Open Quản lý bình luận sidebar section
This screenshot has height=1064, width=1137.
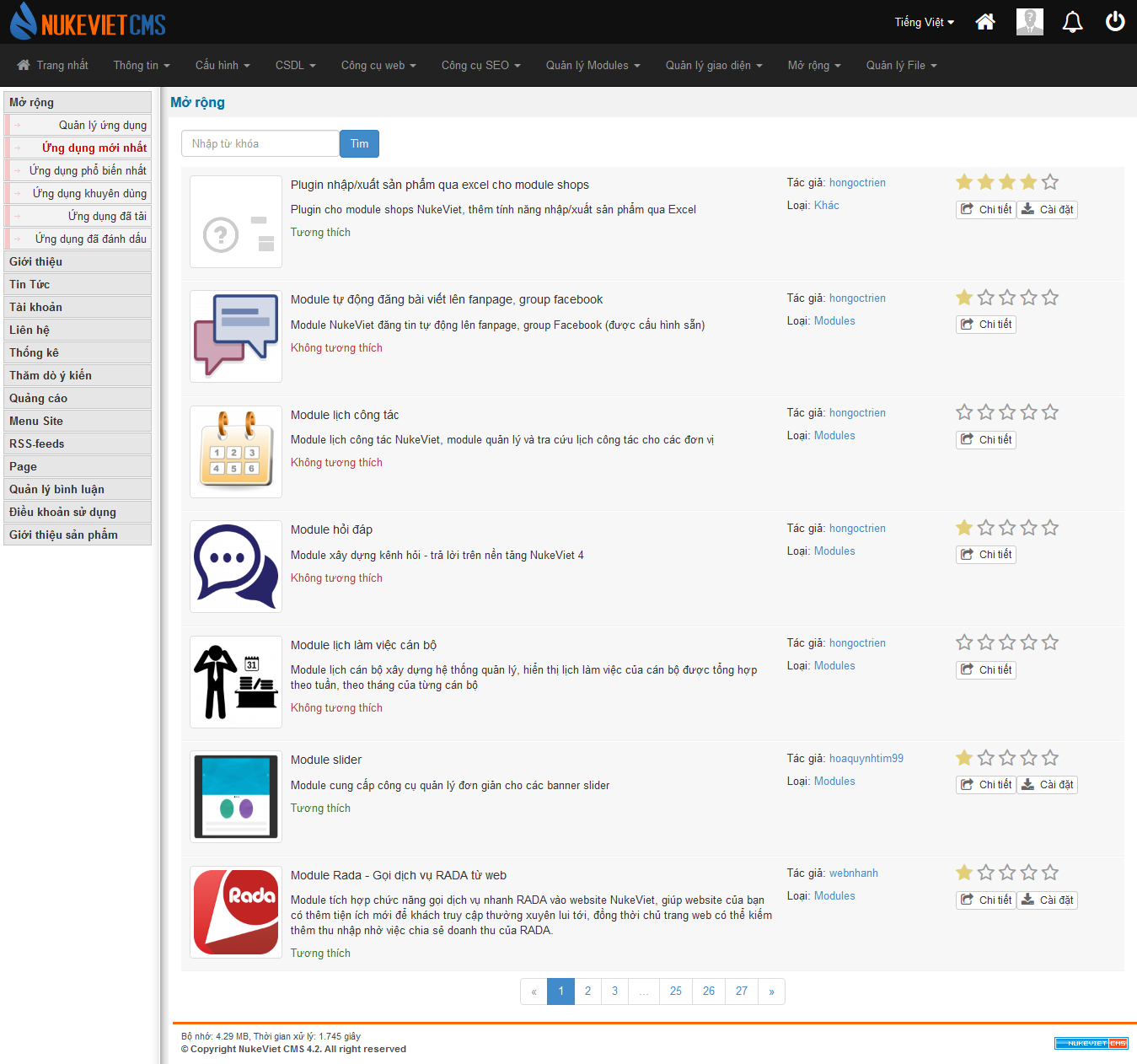[78, 489]
